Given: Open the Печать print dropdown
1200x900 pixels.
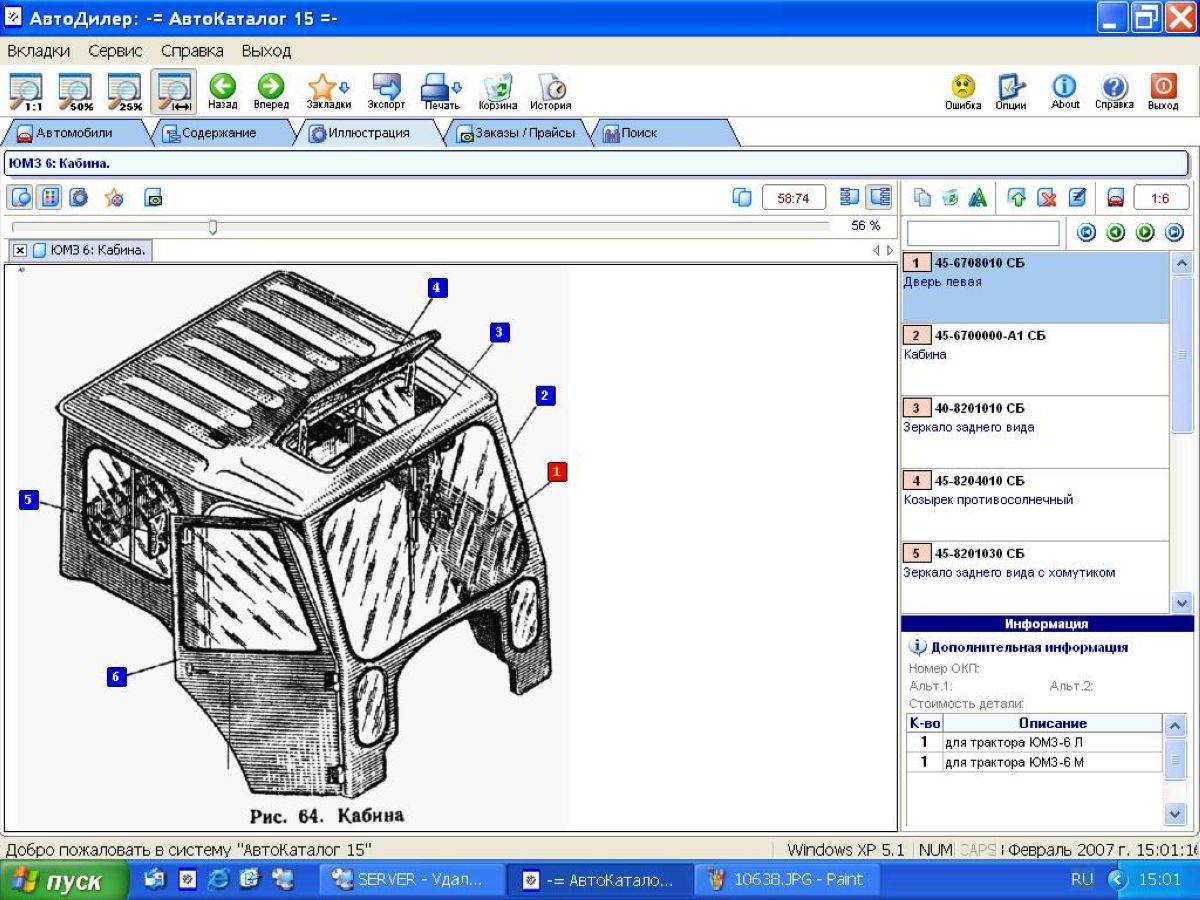Looking at the screenshot, I should [x=441, y=91].
